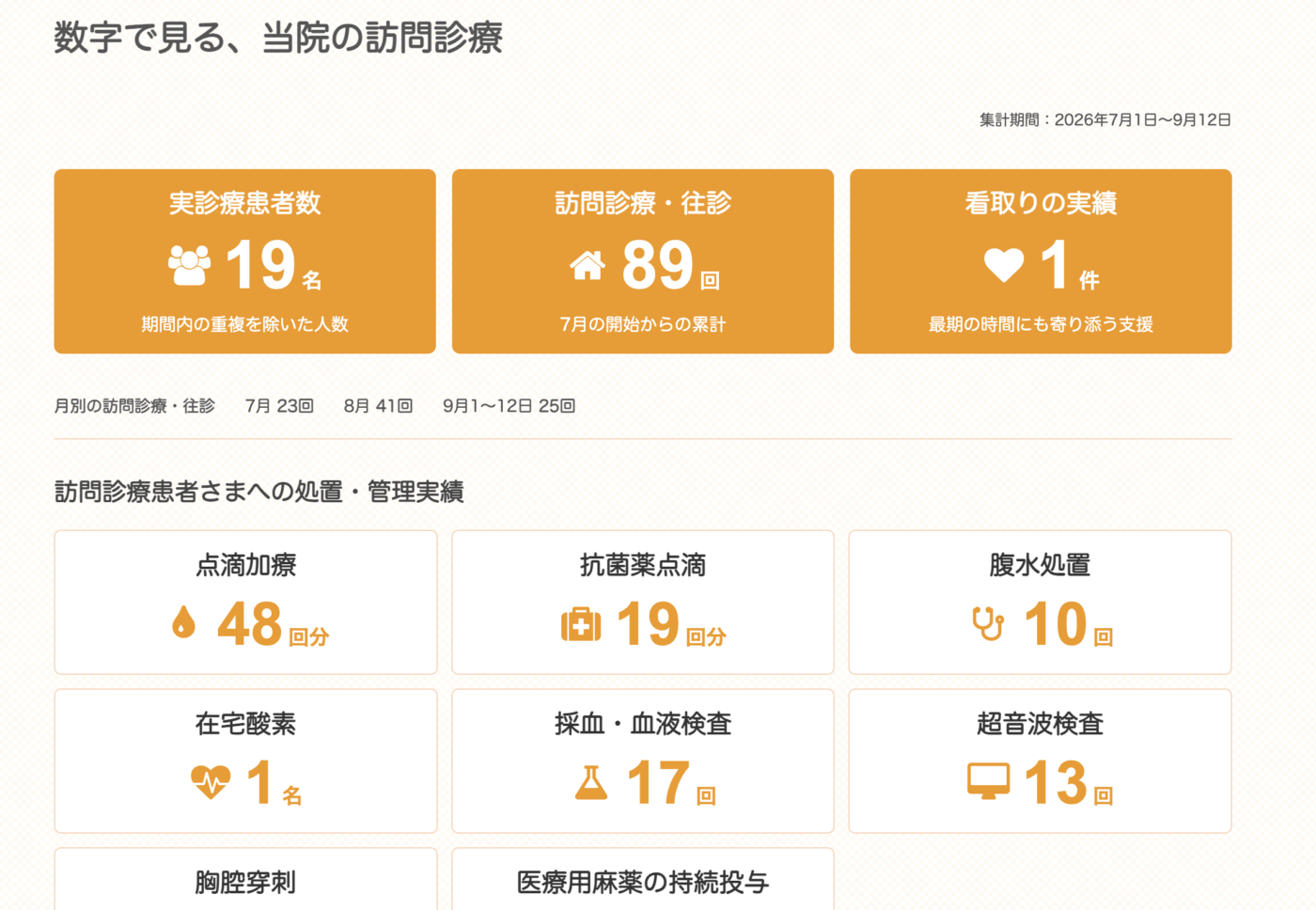Image resolution: width=1316 pixels, height=910 pixels.
Task: Click the heart icon in 看取りの実績 card
Action: pyautogui.click(x=1004, y=265)
